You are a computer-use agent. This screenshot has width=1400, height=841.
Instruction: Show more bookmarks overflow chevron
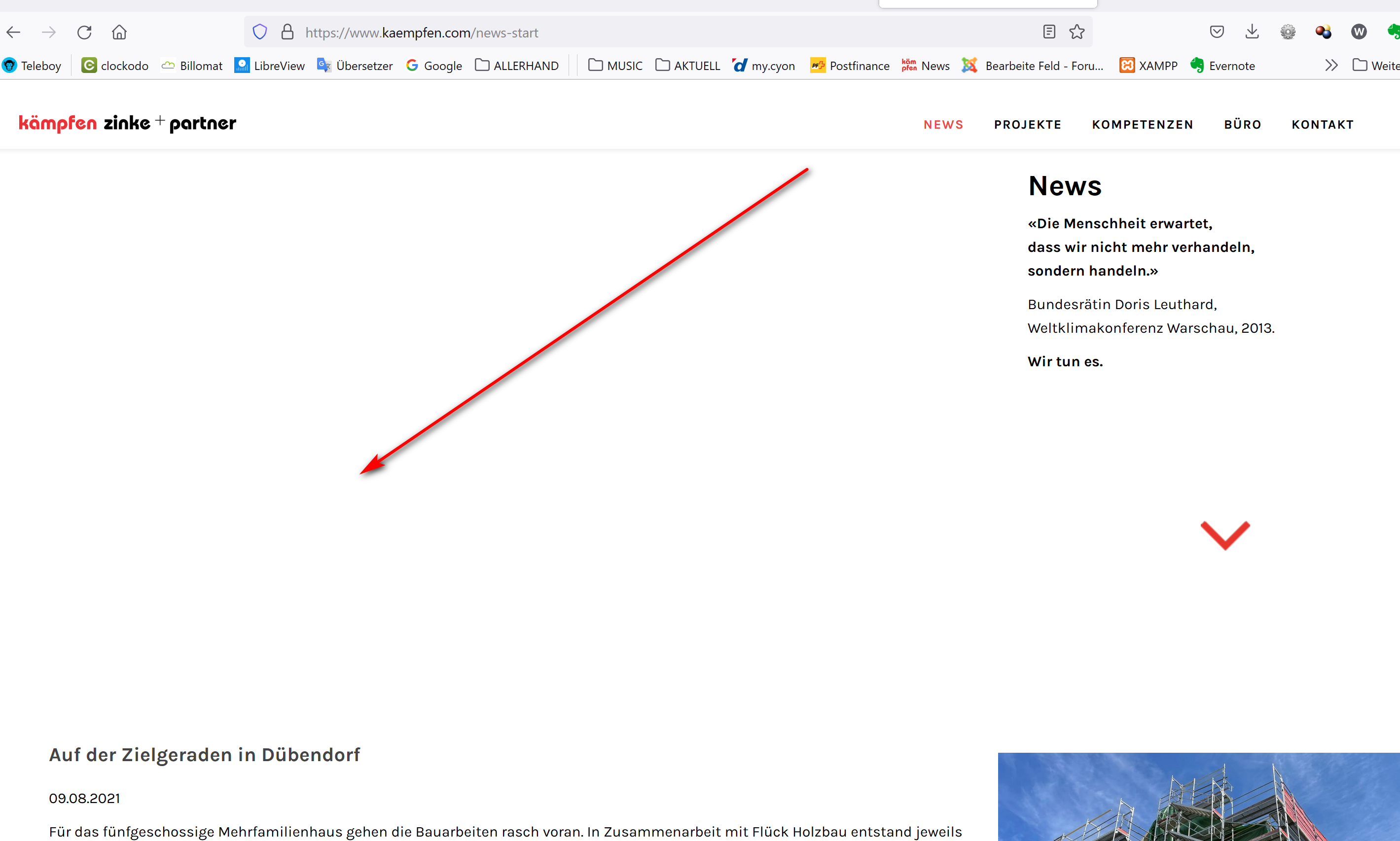point(1331,66)
